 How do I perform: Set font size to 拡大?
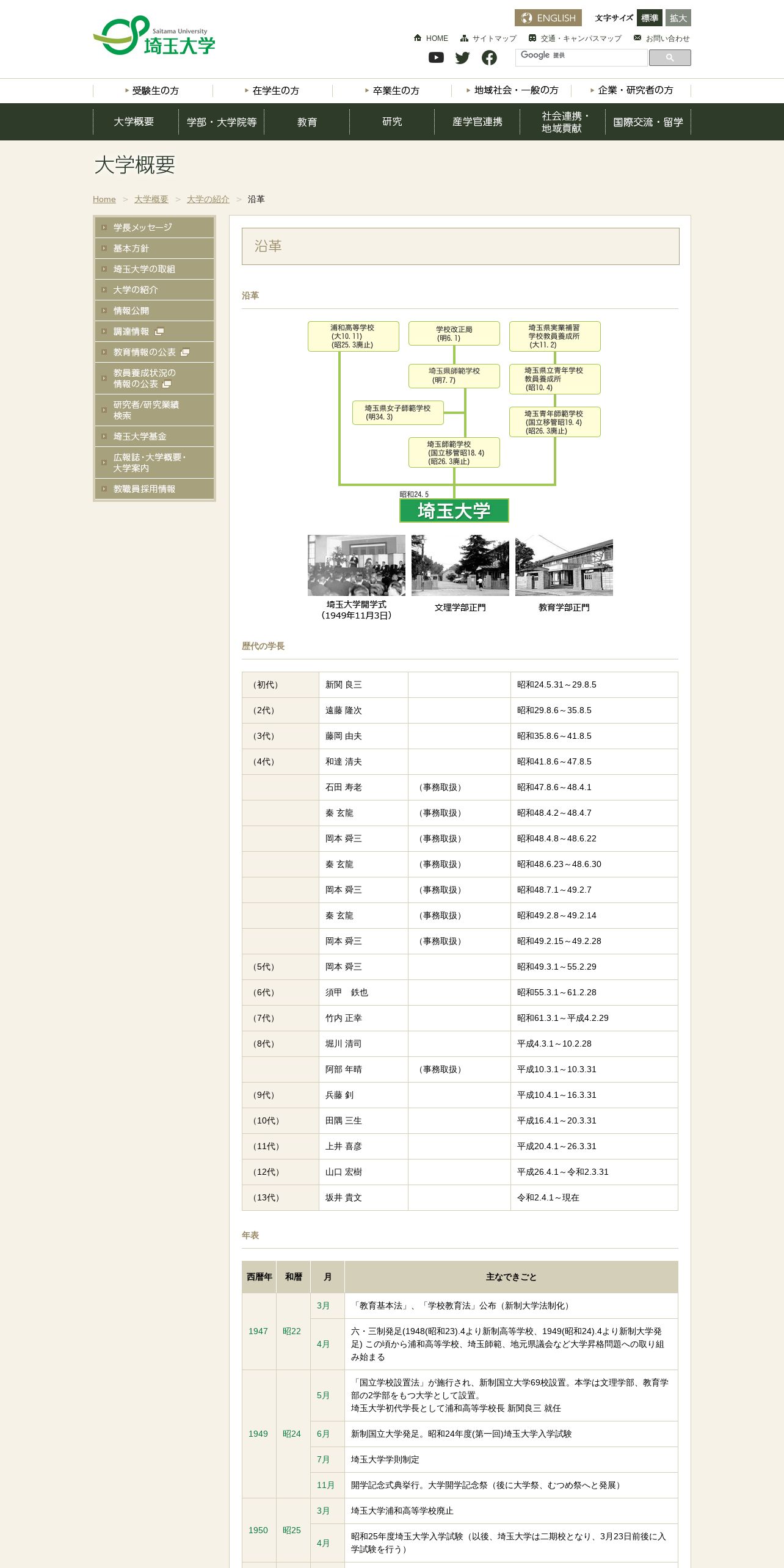coord(678,18)
